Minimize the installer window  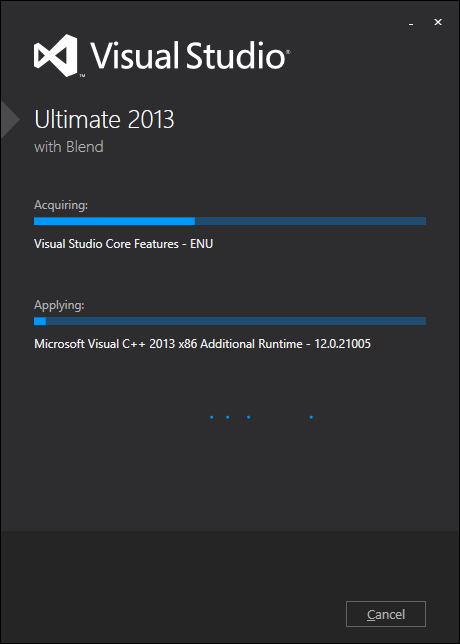click(x=411, y=23)
